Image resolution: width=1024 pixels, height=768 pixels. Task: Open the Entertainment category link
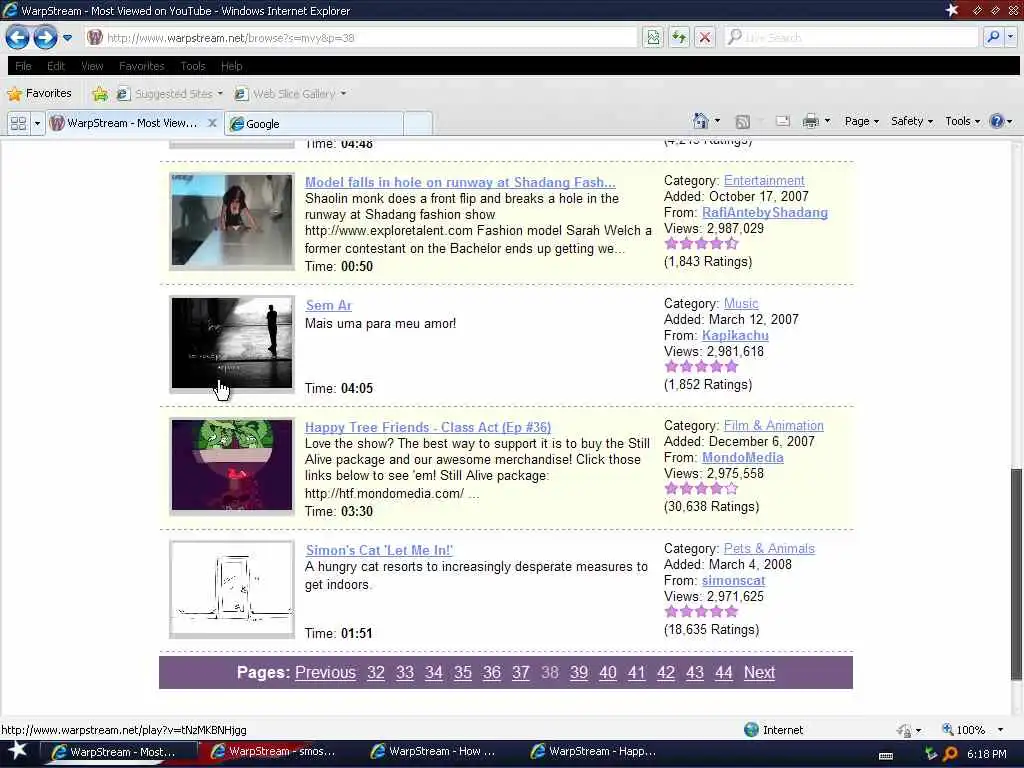tap(764, 180)
